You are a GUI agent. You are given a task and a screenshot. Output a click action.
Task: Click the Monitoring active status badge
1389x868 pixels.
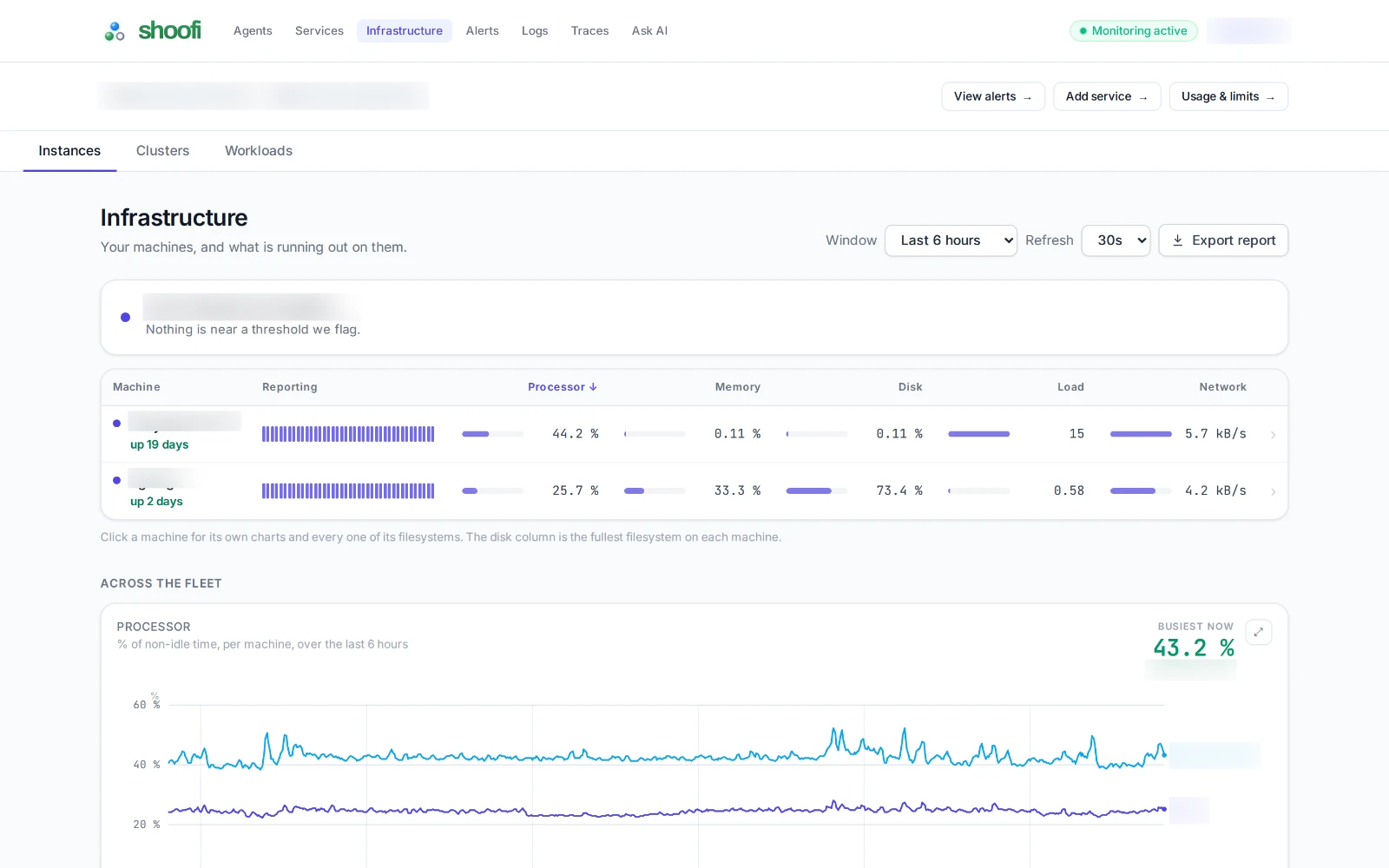1134,31
